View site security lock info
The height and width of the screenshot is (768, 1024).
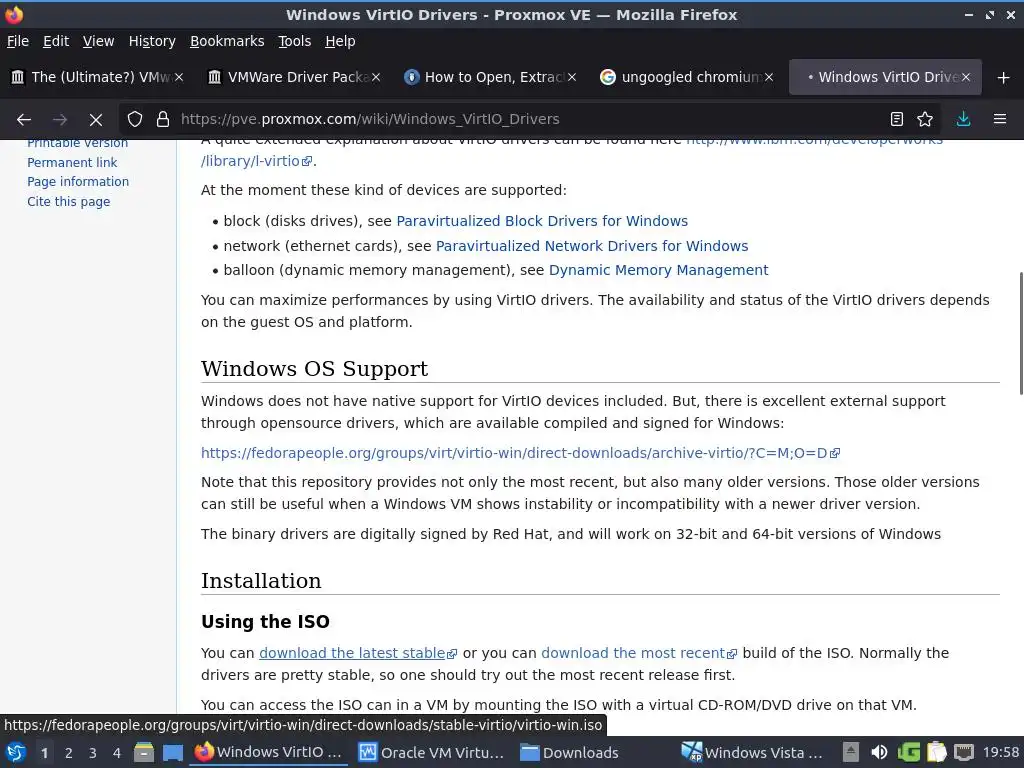(x=163, y=120)
